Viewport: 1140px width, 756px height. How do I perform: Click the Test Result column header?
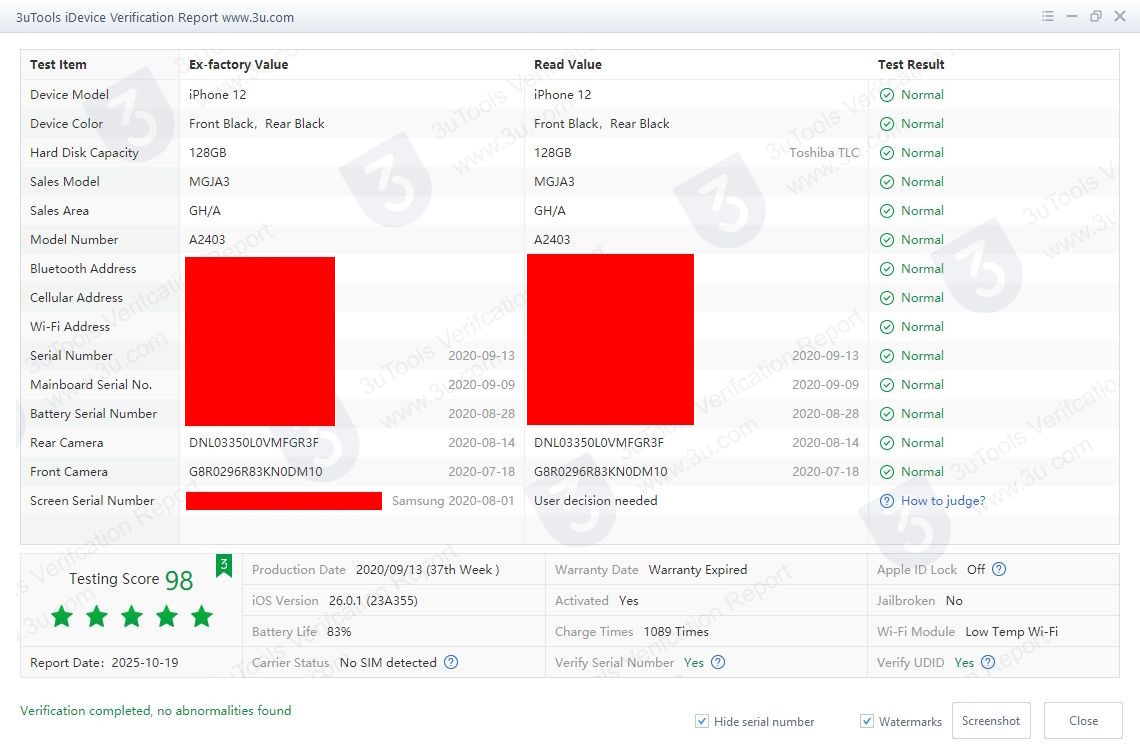(911, 65)
